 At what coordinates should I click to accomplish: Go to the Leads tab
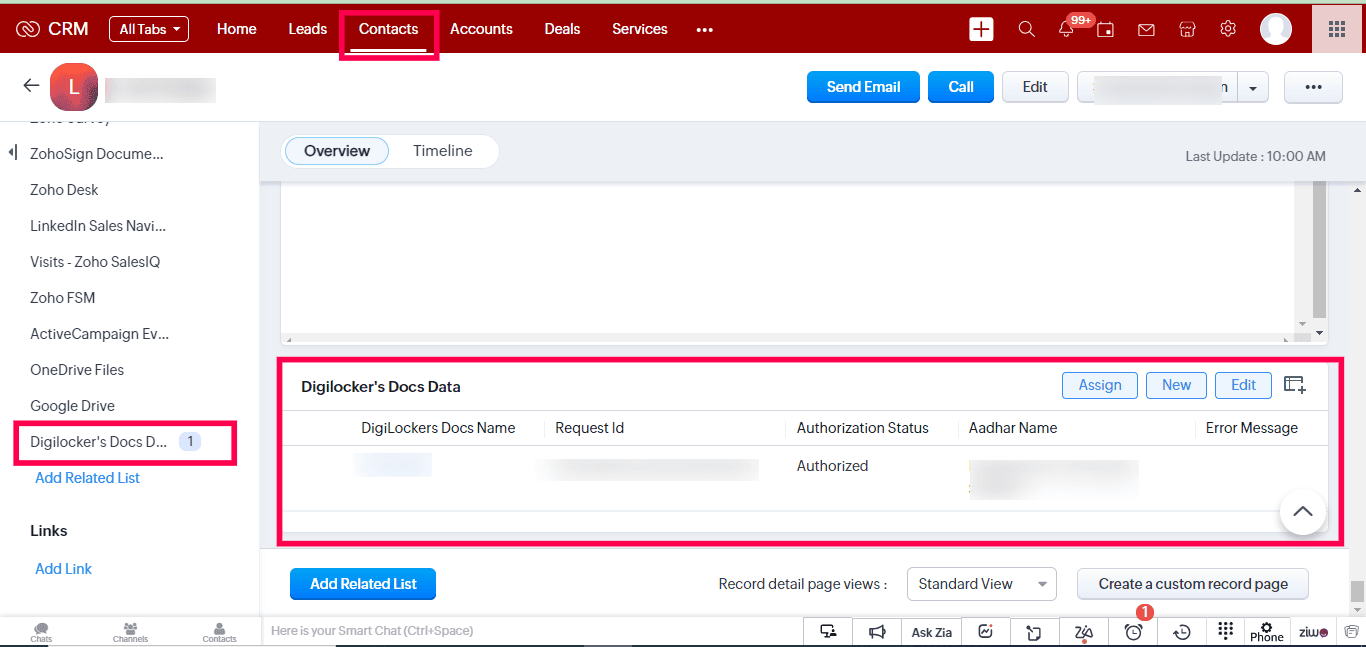point(308,29)
